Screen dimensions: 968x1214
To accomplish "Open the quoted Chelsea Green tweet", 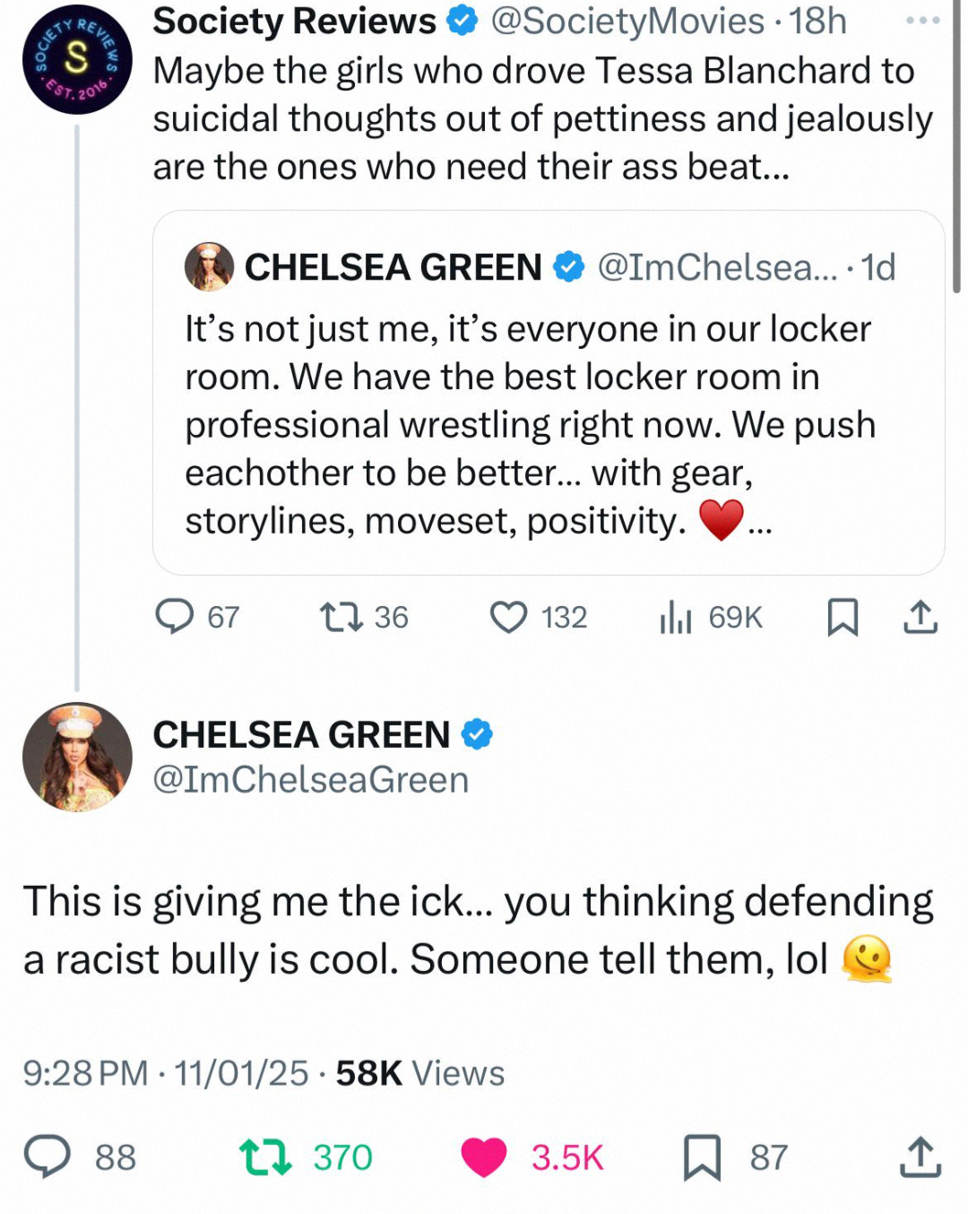I will 548,392.
